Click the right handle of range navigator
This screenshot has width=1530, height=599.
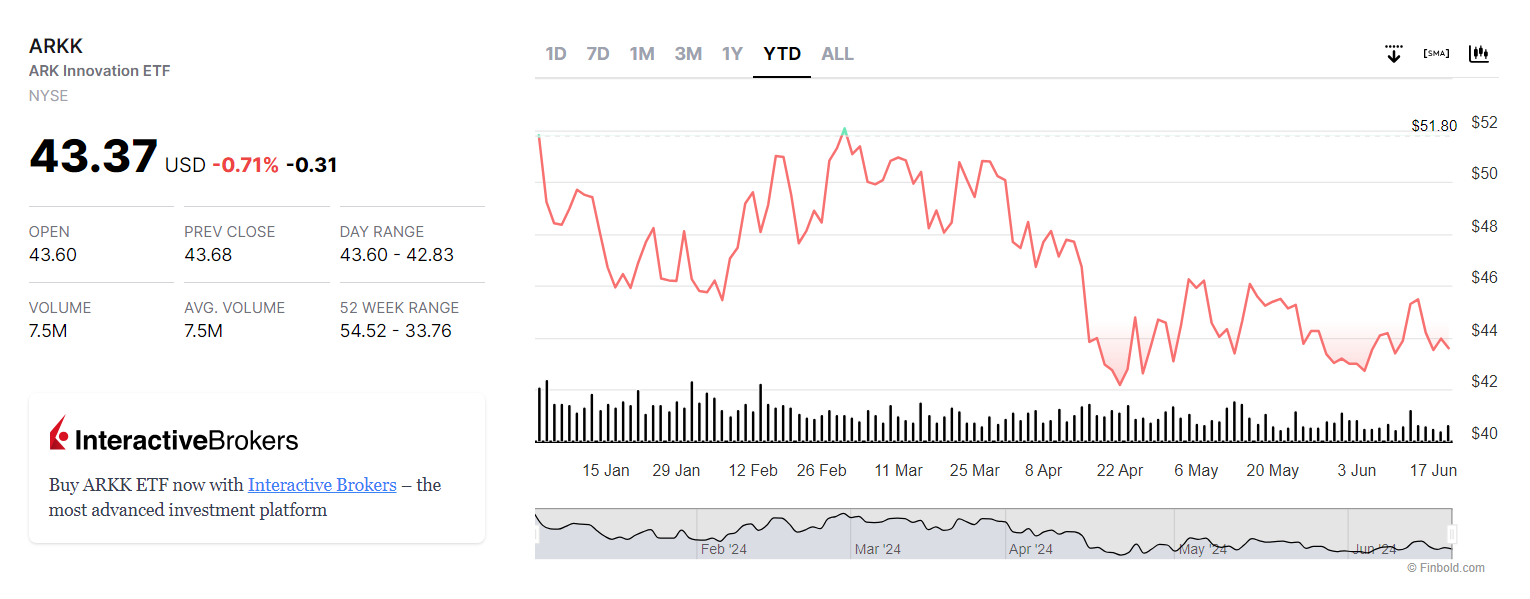1452,534
